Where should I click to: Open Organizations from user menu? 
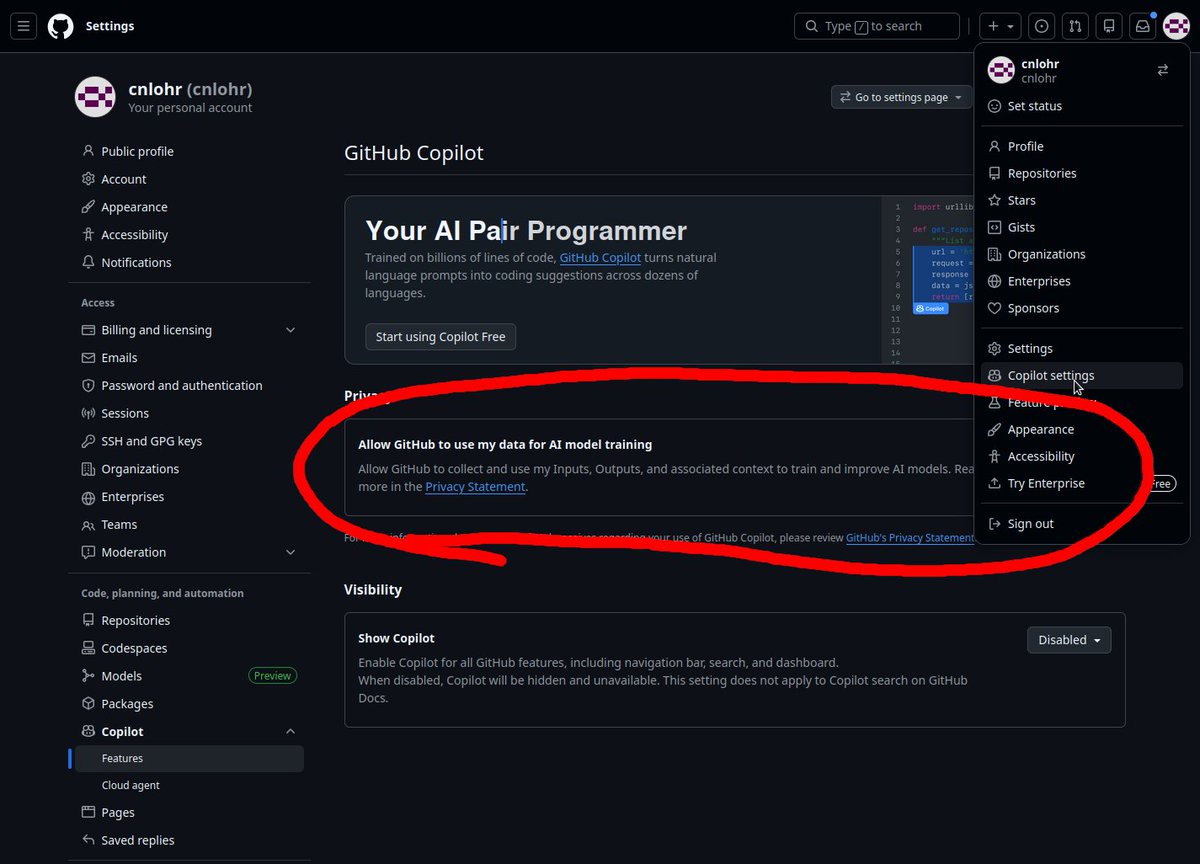(x=1082, y=254)
